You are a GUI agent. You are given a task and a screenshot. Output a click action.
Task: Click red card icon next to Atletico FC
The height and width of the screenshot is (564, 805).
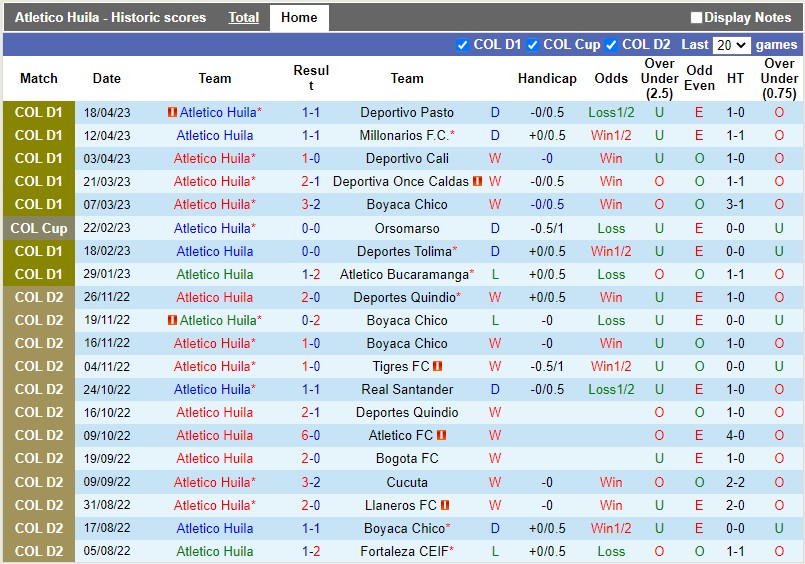[x=441, y=435]
